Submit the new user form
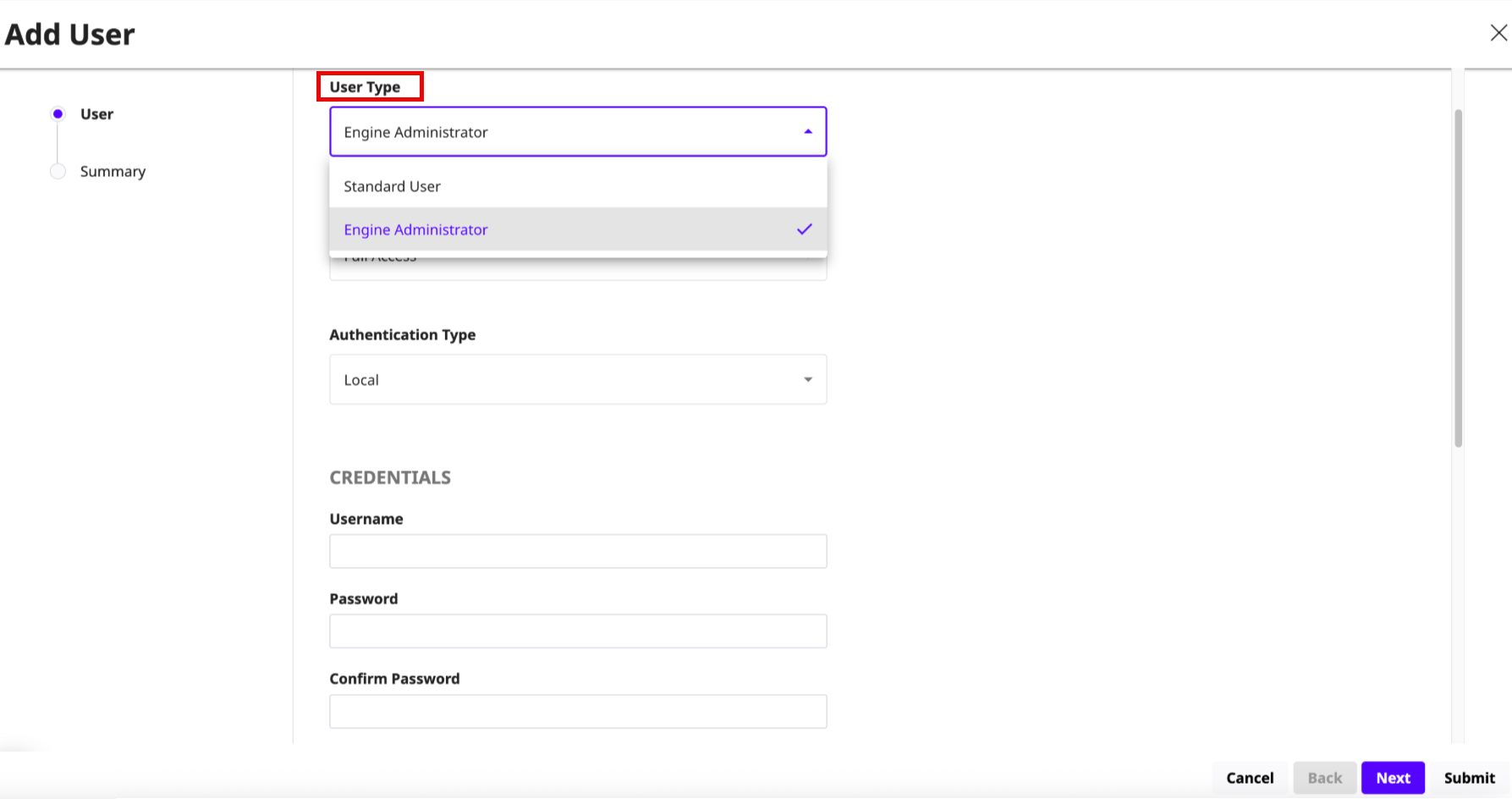Viewport: 1512px width, 799px height. point(1470,778)
